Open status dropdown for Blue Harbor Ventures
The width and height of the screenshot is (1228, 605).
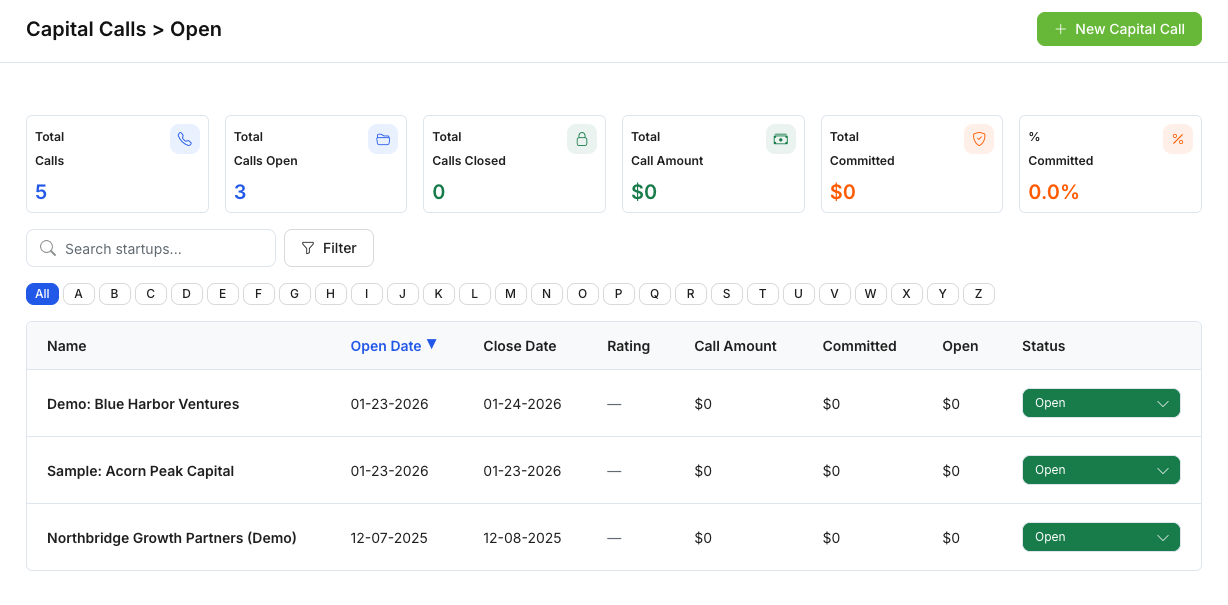tap(1100, 403)
